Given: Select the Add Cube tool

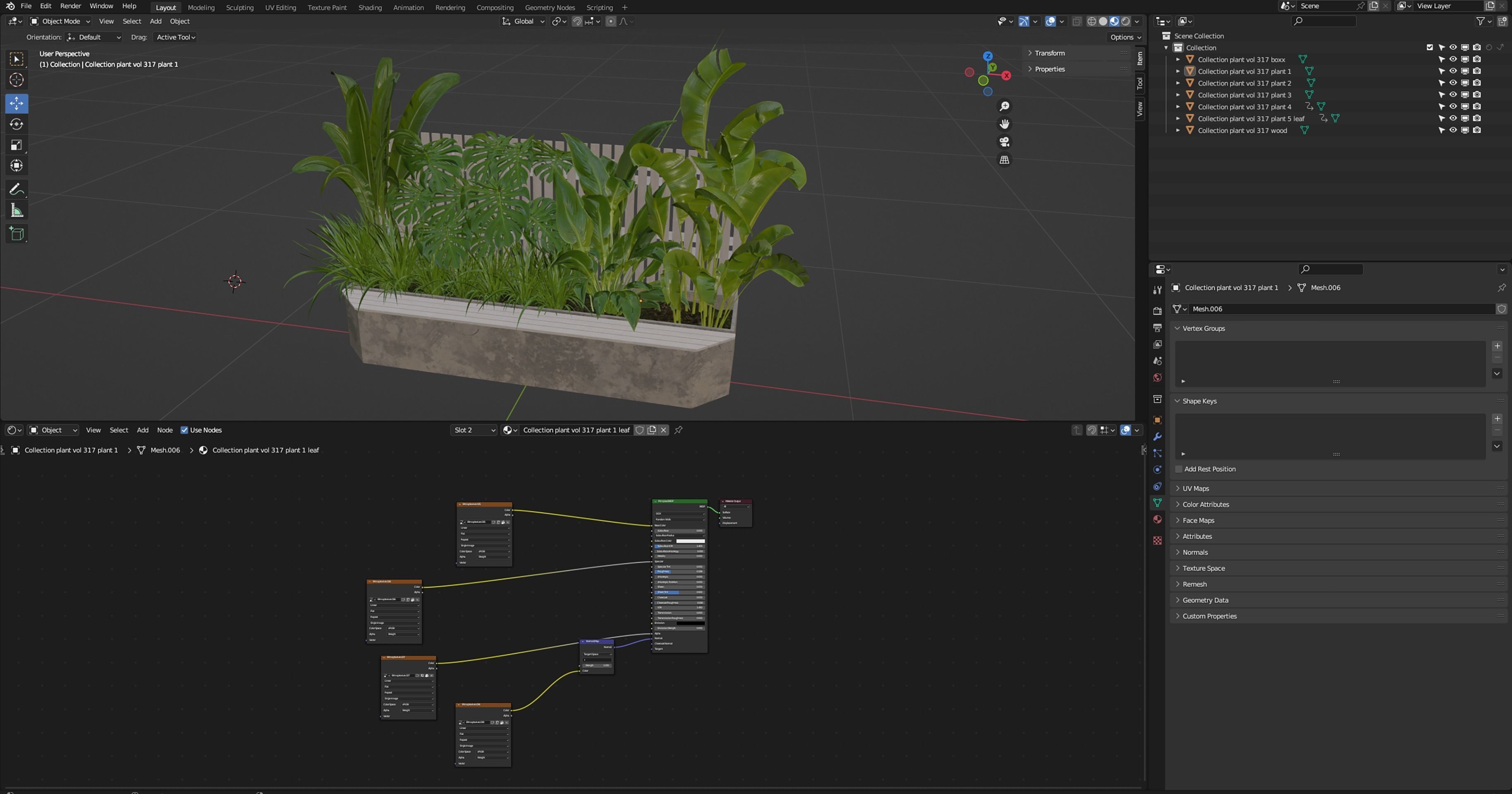Looking at the screenshot, I should click(x=17, y=234).
